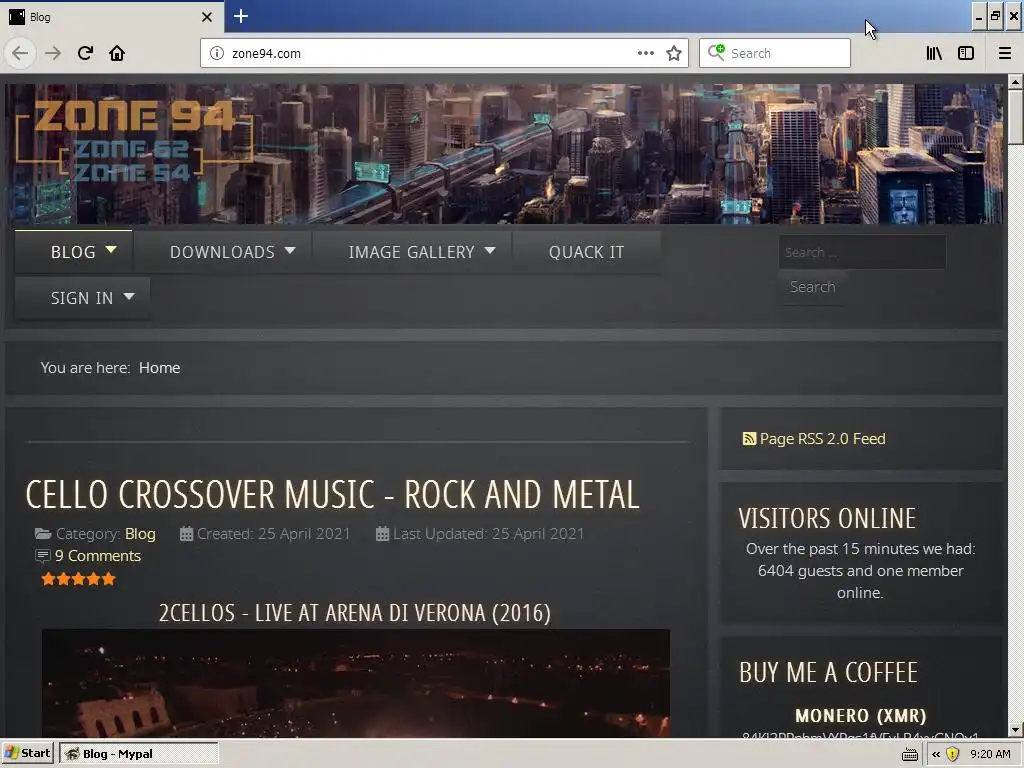Open Cello Crossover Music article title
The image size is (1024, 768).
(x=332, y=494)
